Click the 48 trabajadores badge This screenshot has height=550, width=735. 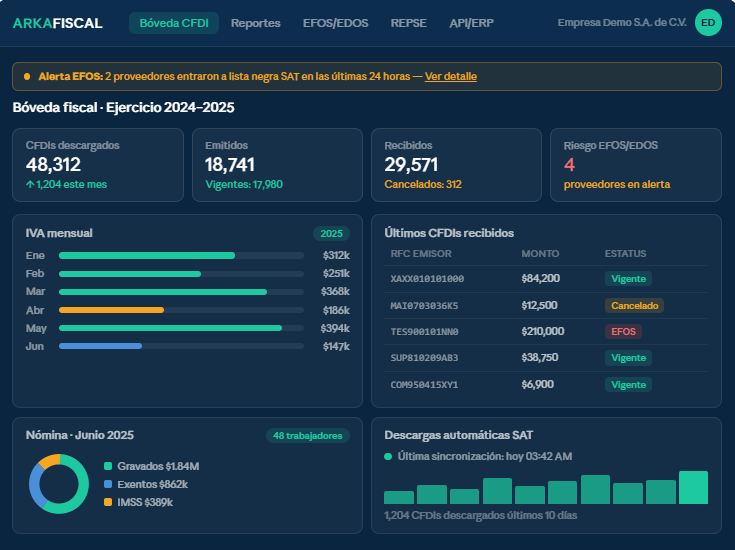(308, 436)
